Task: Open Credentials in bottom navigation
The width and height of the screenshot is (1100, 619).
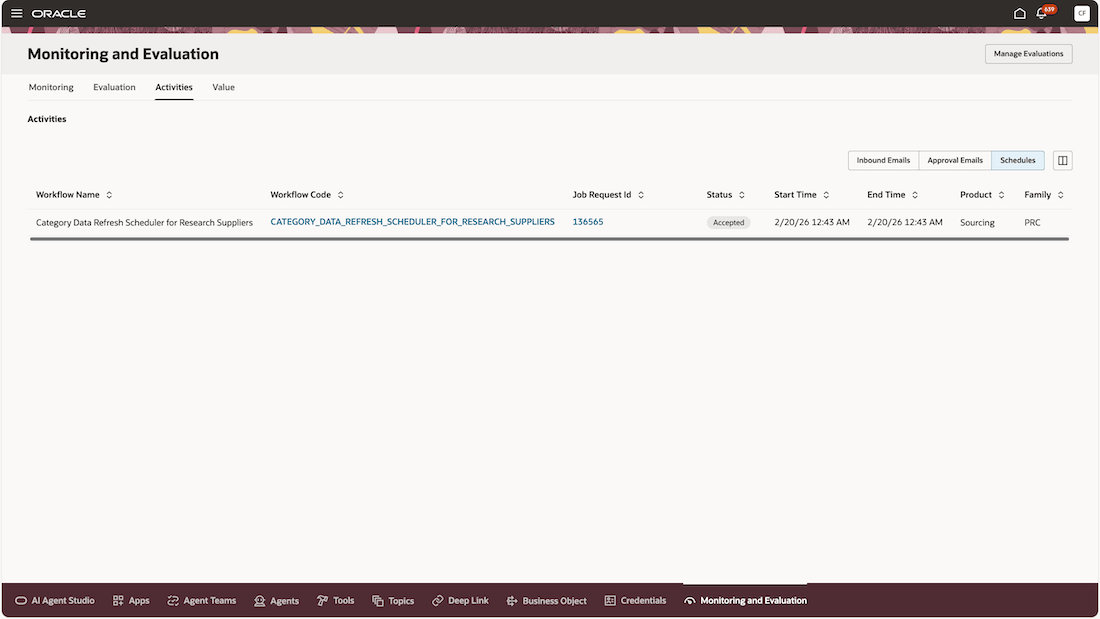Action: [635, 601]
